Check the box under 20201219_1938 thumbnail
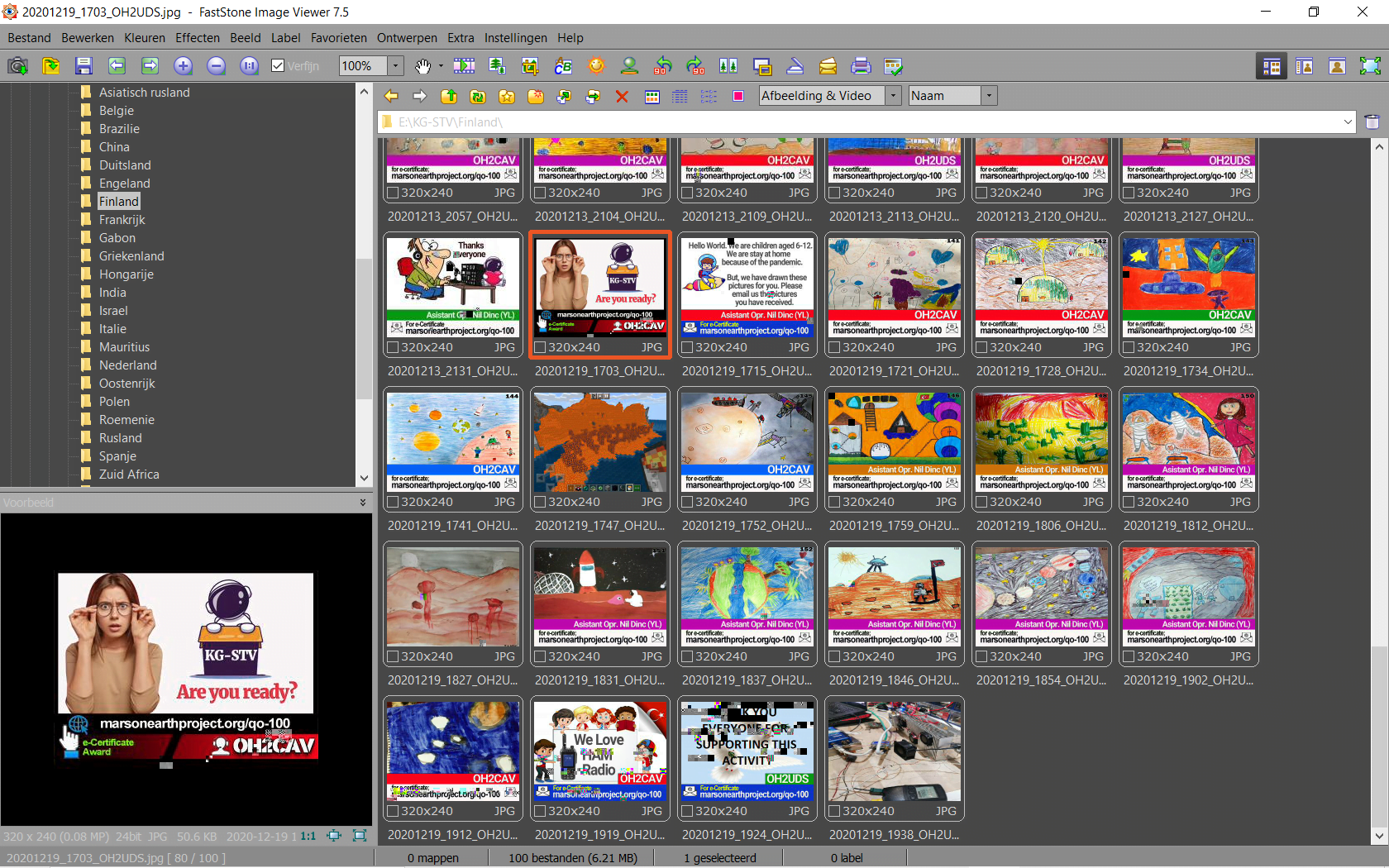The height and width of the screenshot is (868, 1389). pyautogui.click(x=834, y=811)
